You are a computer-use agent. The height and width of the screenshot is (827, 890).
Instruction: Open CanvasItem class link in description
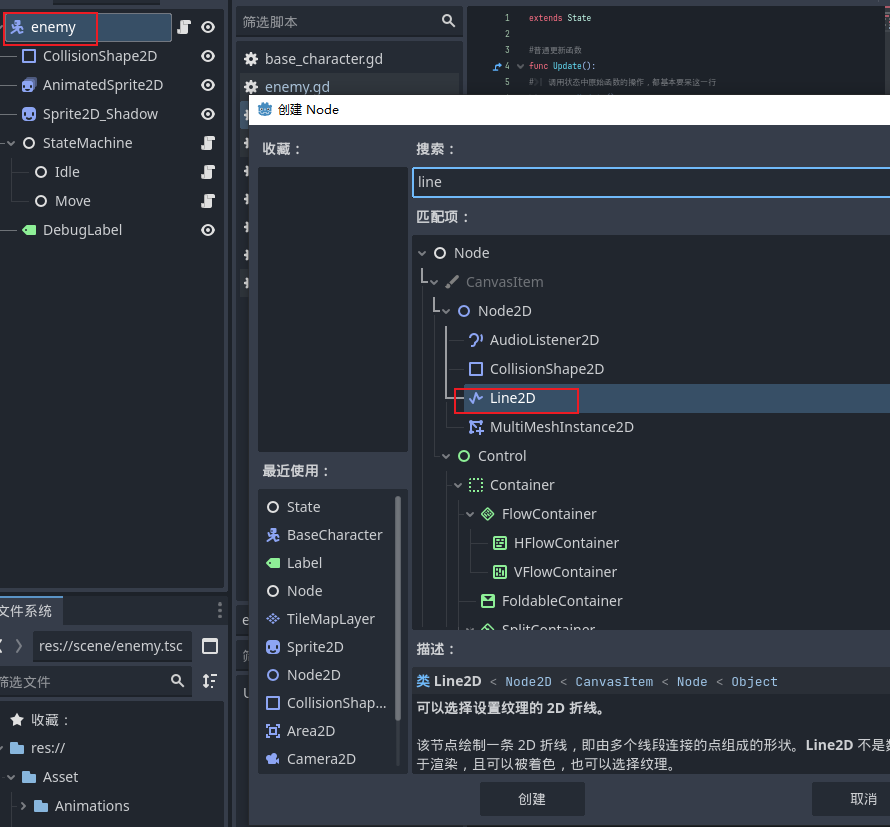point(614,682)
